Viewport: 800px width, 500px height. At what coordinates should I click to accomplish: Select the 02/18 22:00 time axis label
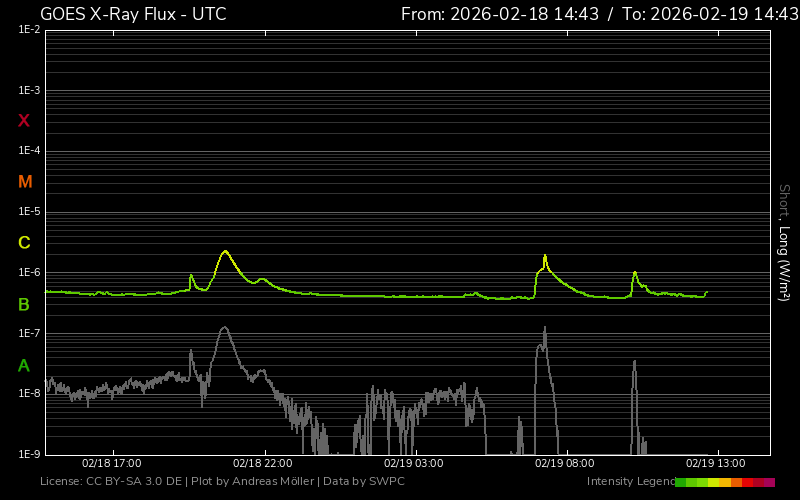(262, 464)
